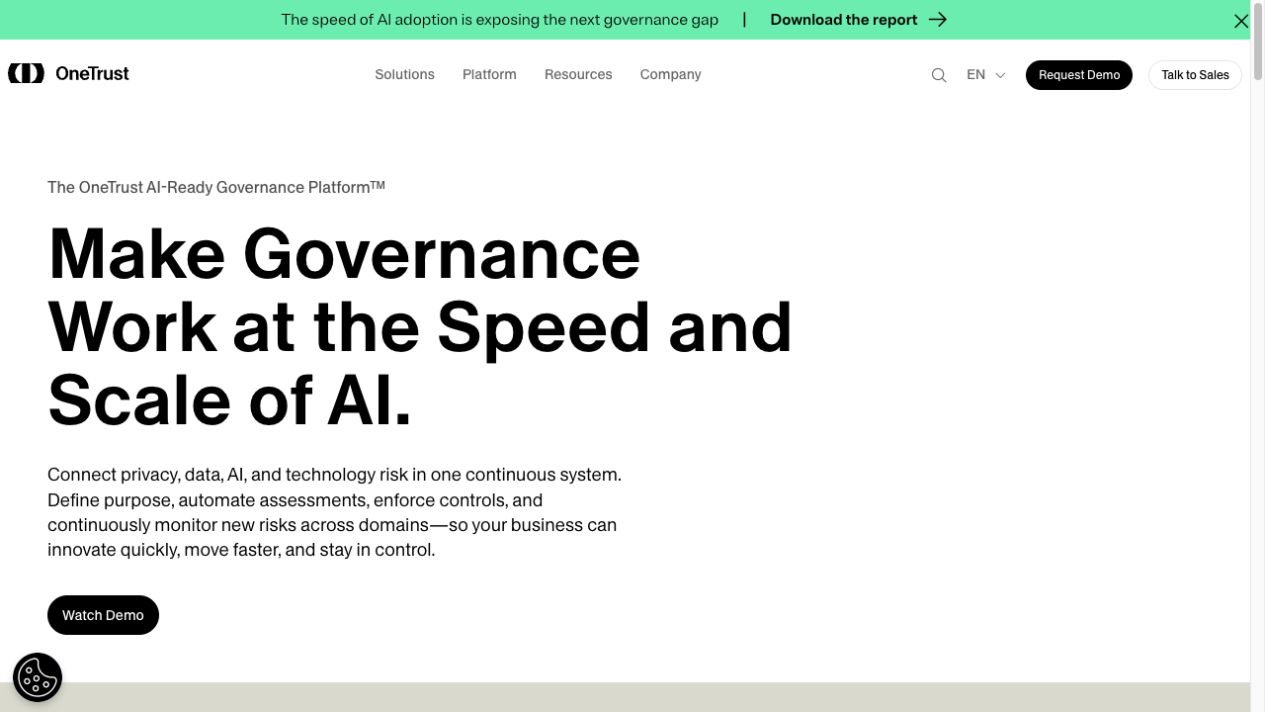
Task: Click the Watch Demo button
Action: point(103,615)
